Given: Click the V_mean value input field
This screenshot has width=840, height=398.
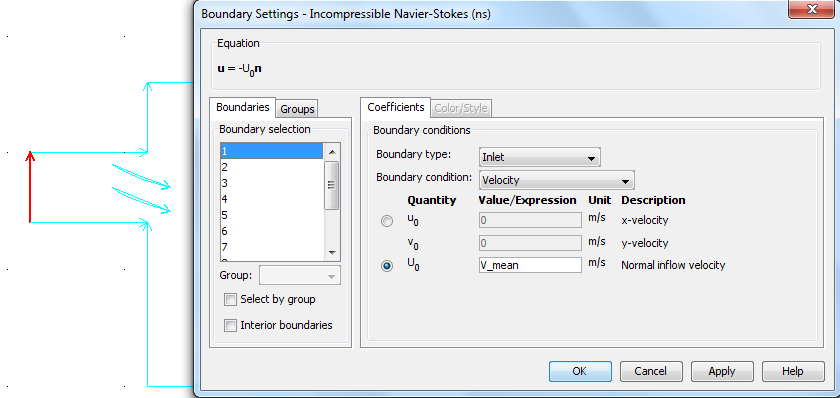Looking at the screenshot, I should [530, 265].
